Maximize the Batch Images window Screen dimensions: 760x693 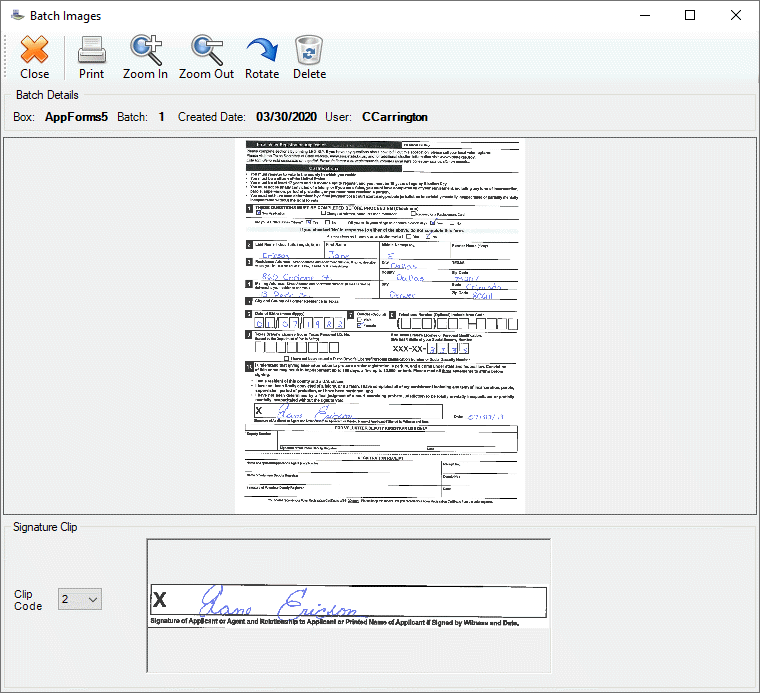(690, 15)
